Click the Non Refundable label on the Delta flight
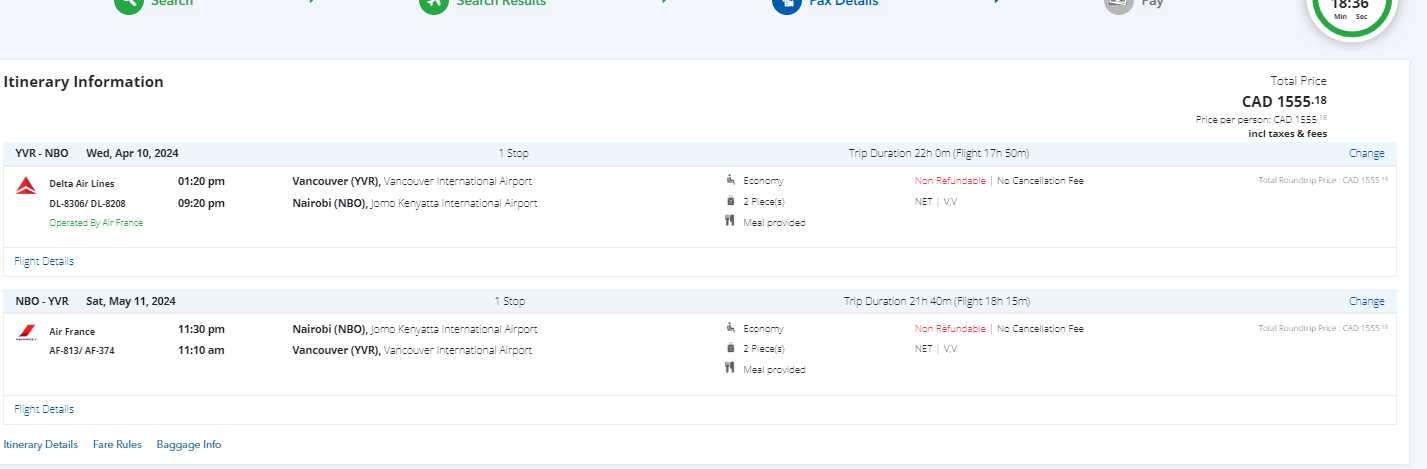This screenshot has width=1427, height=469. [949, 181]
